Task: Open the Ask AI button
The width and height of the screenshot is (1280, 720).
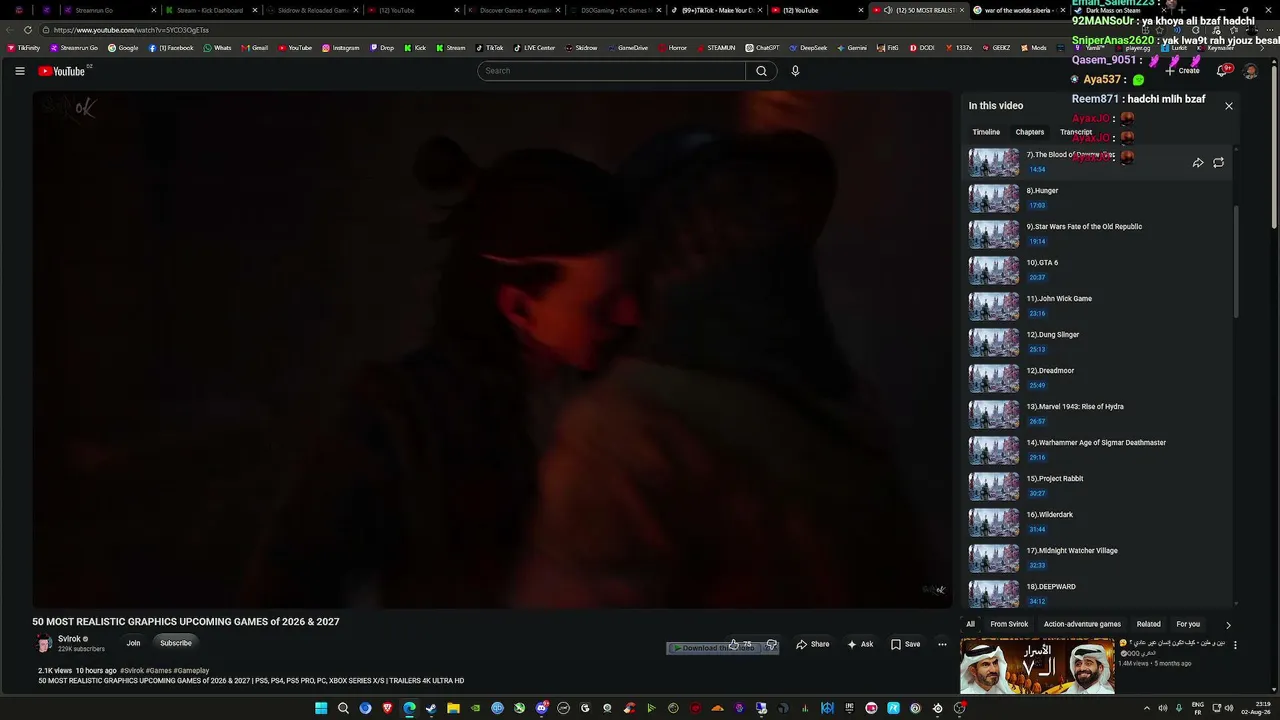Action: tap(860, 645)
